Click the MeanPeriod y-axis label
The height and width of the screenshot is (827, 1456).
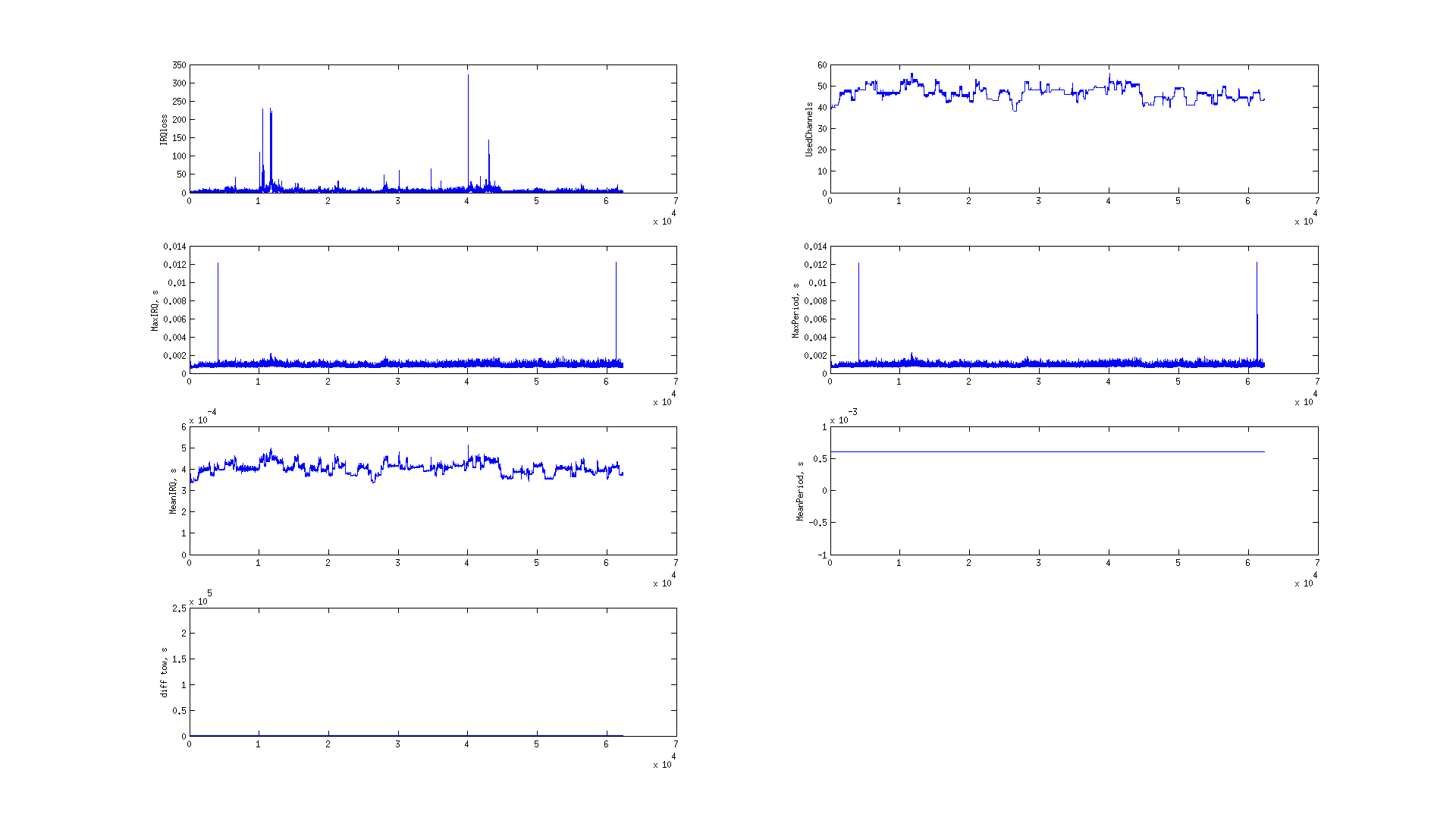point(800,491)
